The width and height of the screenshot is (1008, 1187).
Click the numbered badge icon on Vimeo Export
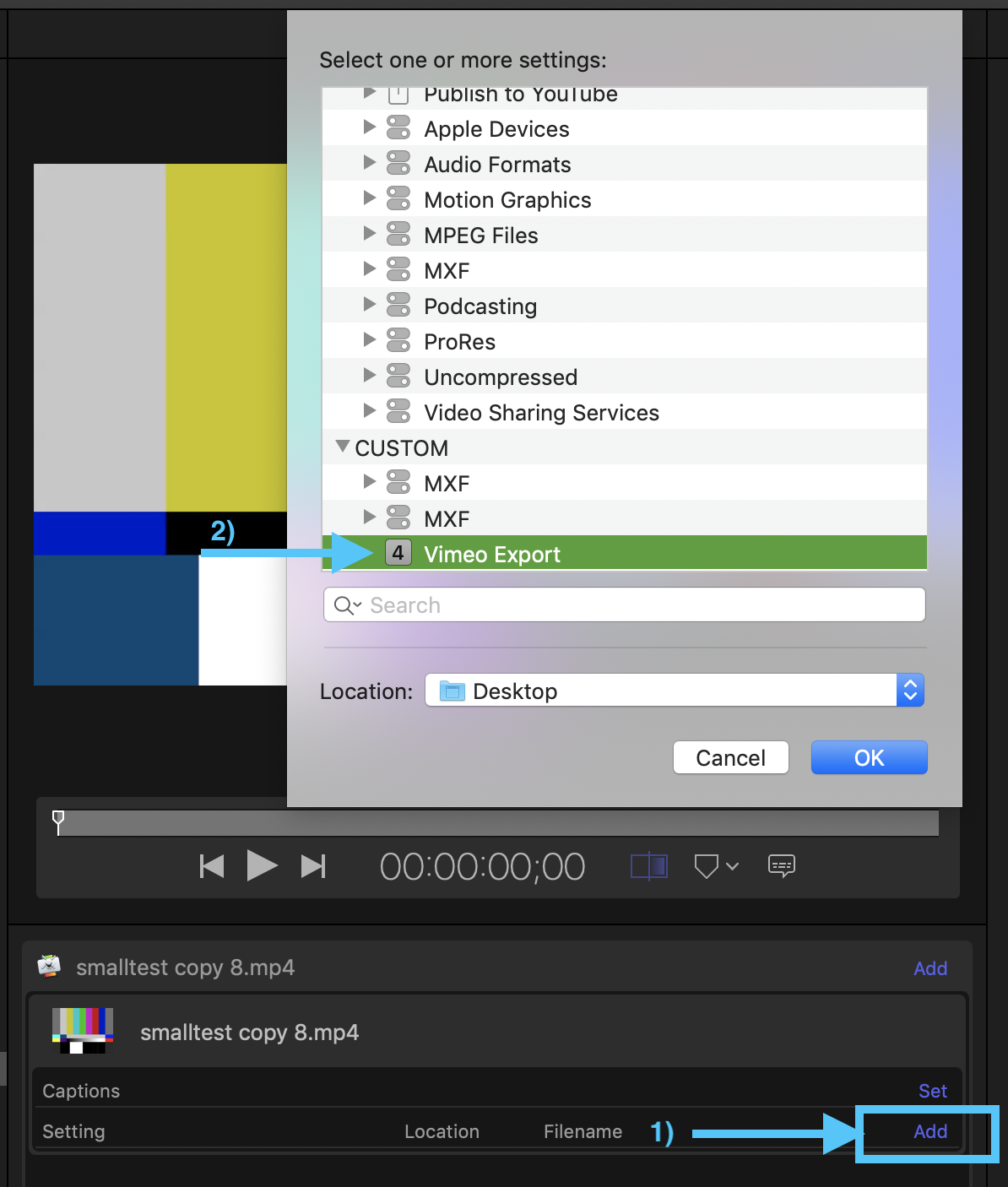tap(398, 553)
